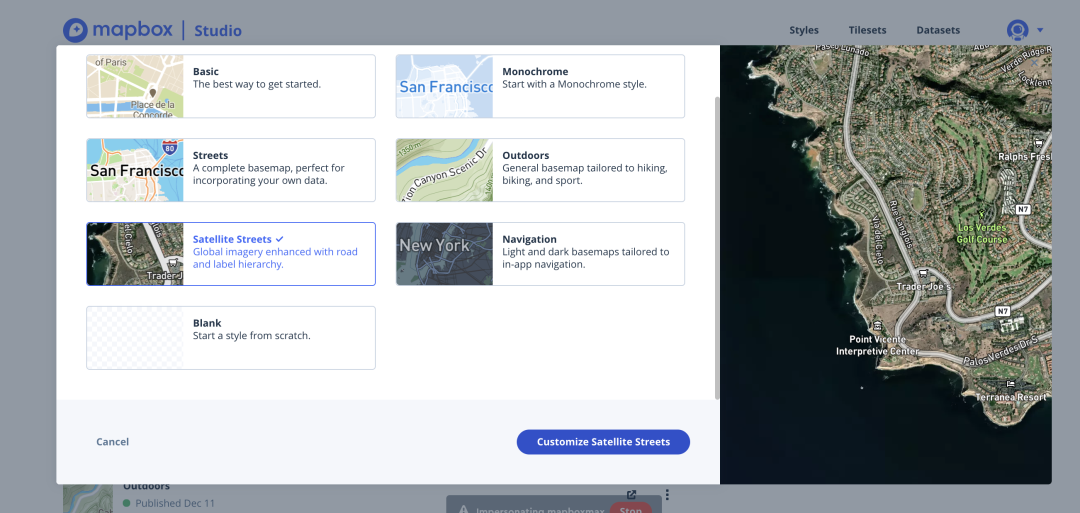Choose the Monochrome template card
The width and height of the screenshot is (1080, 513).
pyautogui.click(x=540, y=86)
